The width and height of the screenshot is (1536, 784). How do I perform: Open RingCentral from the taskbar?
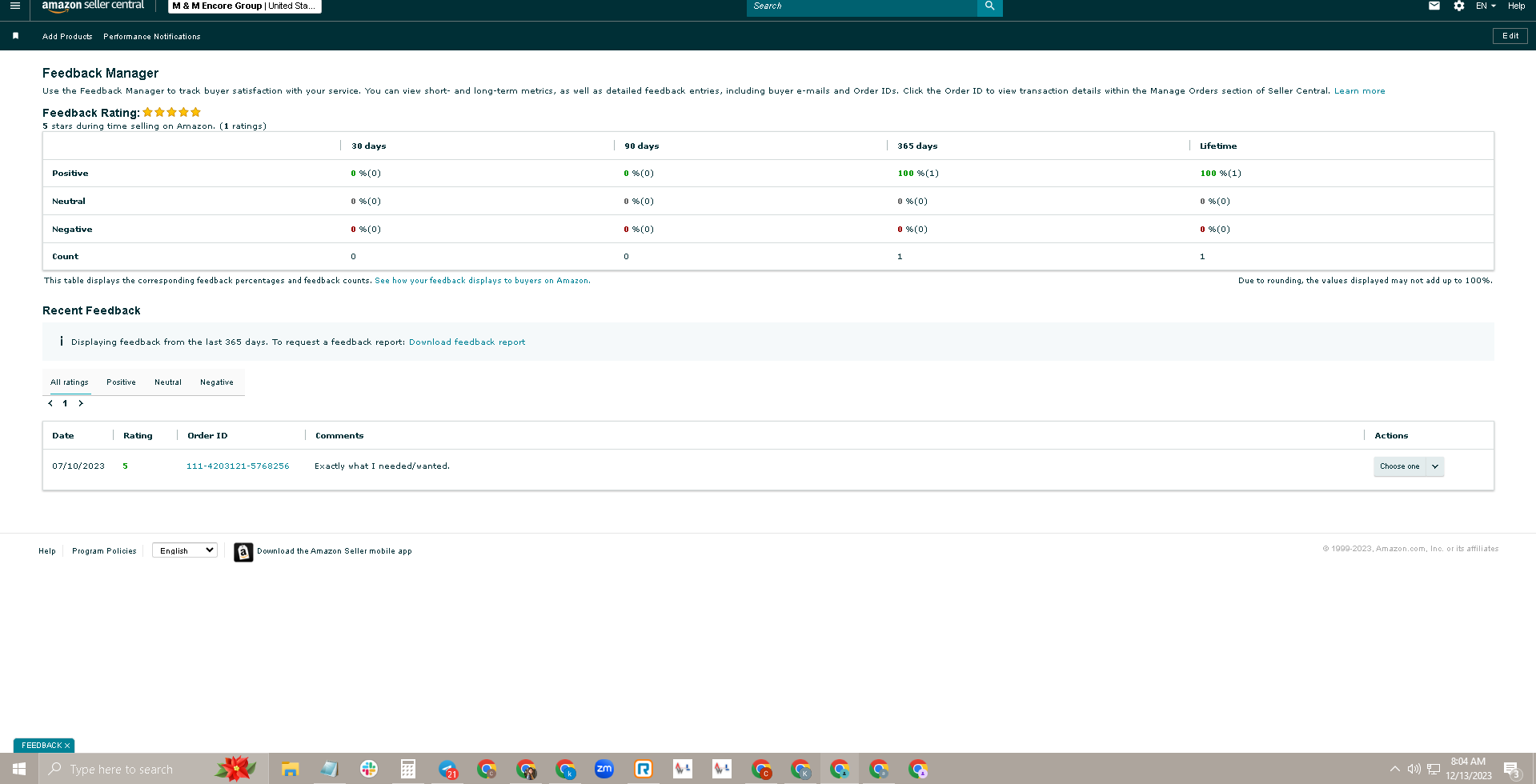coord(644,769)
